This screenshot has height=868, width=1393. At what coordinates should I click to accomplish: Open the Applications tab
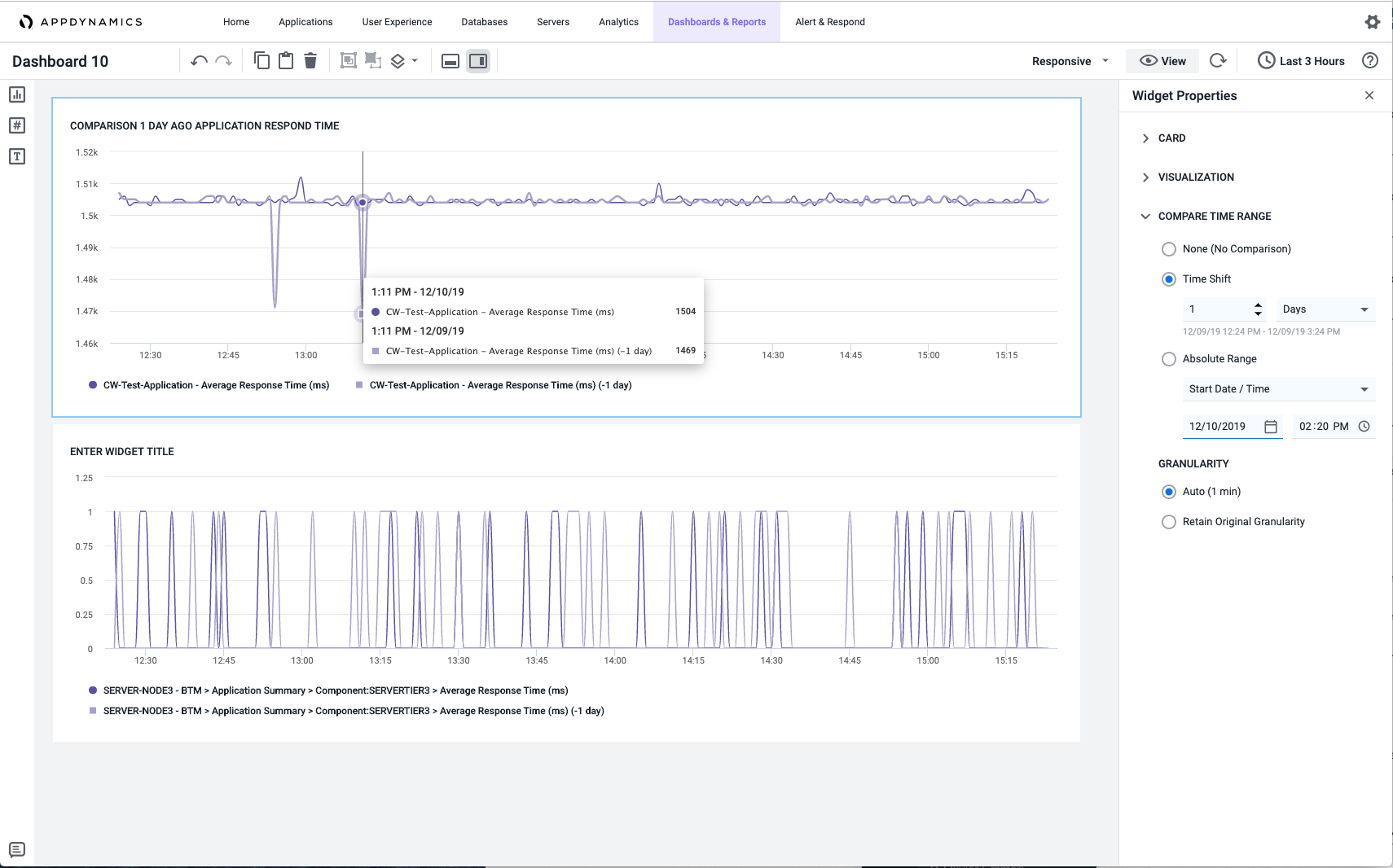coord(305,22)
